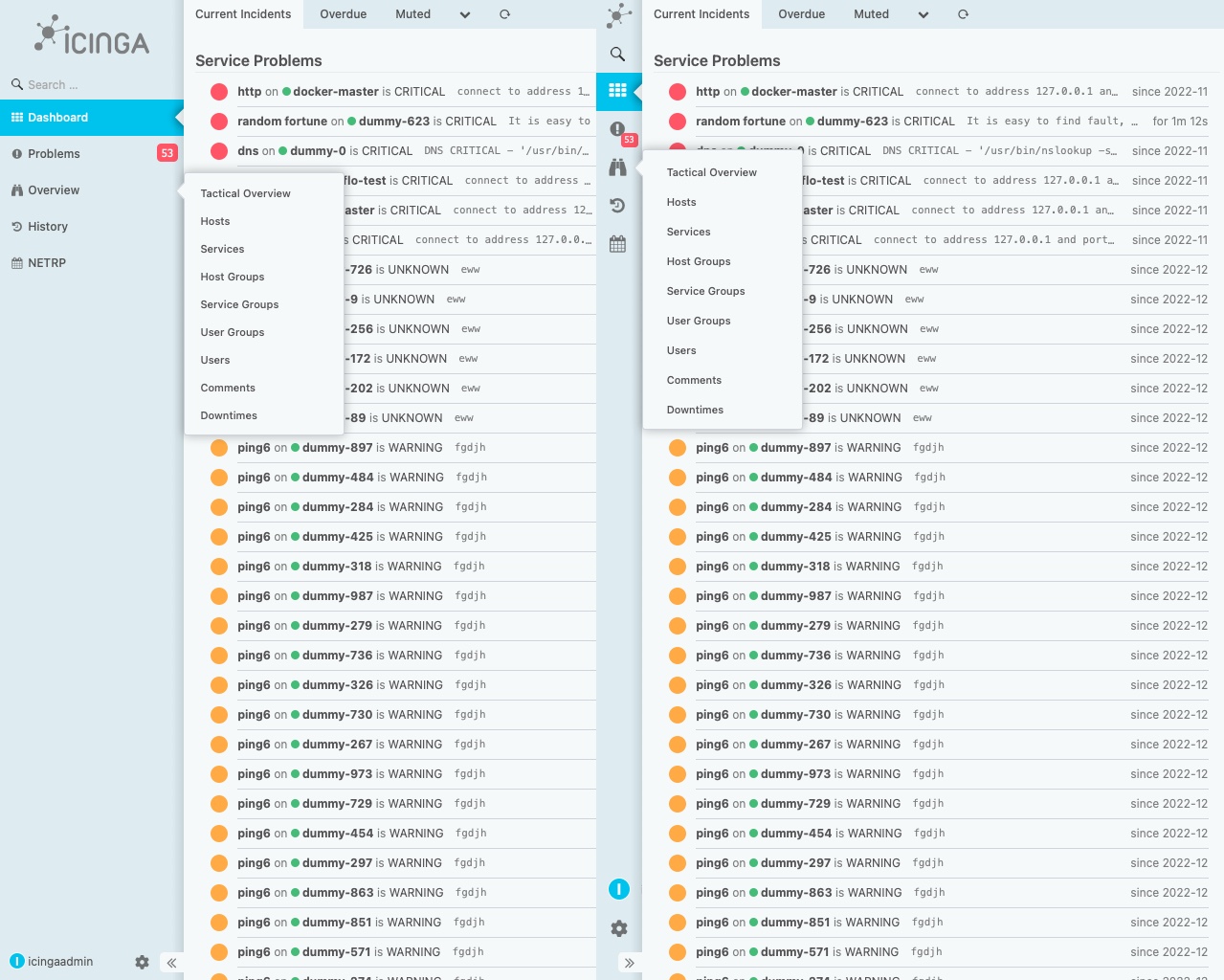Open search via the magnifier icon
The width and height of the screenshot is (1224, 980).
point(617,55)
